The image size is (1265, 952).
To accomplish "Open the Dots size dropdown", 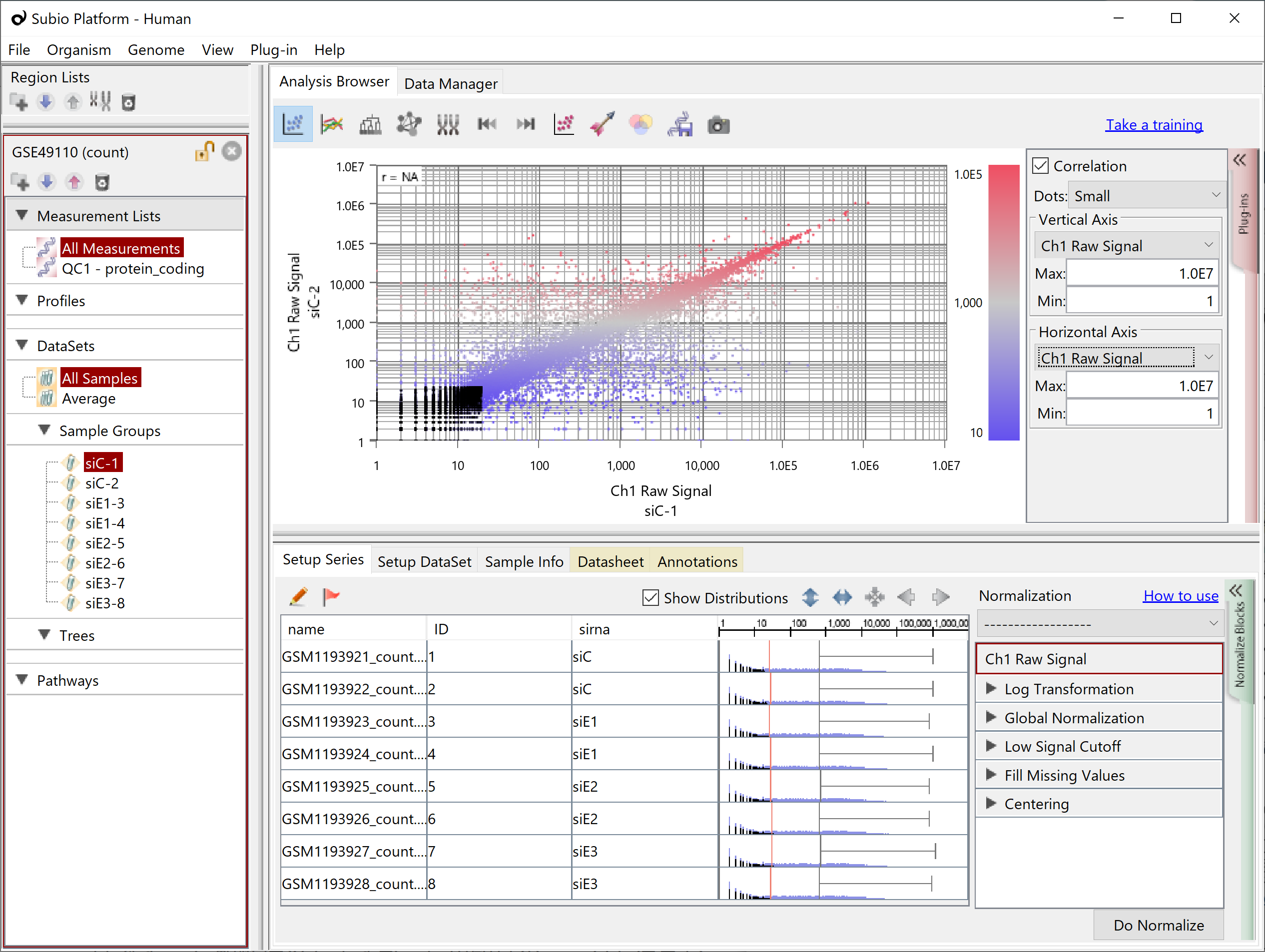I will [x=1147, y=195].
